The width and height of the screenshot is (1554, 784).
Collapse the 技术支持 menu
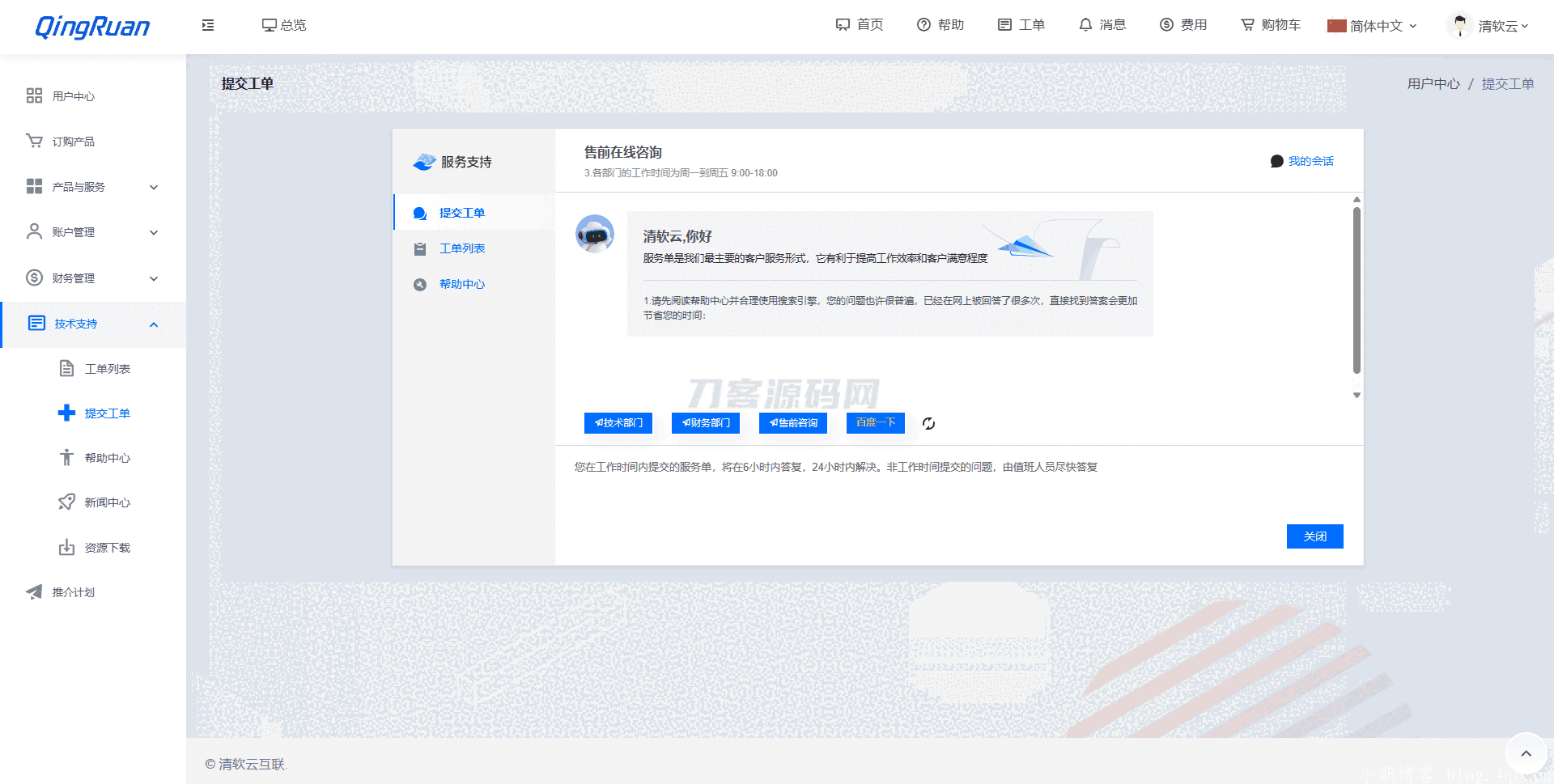click(x=93, y=324)
